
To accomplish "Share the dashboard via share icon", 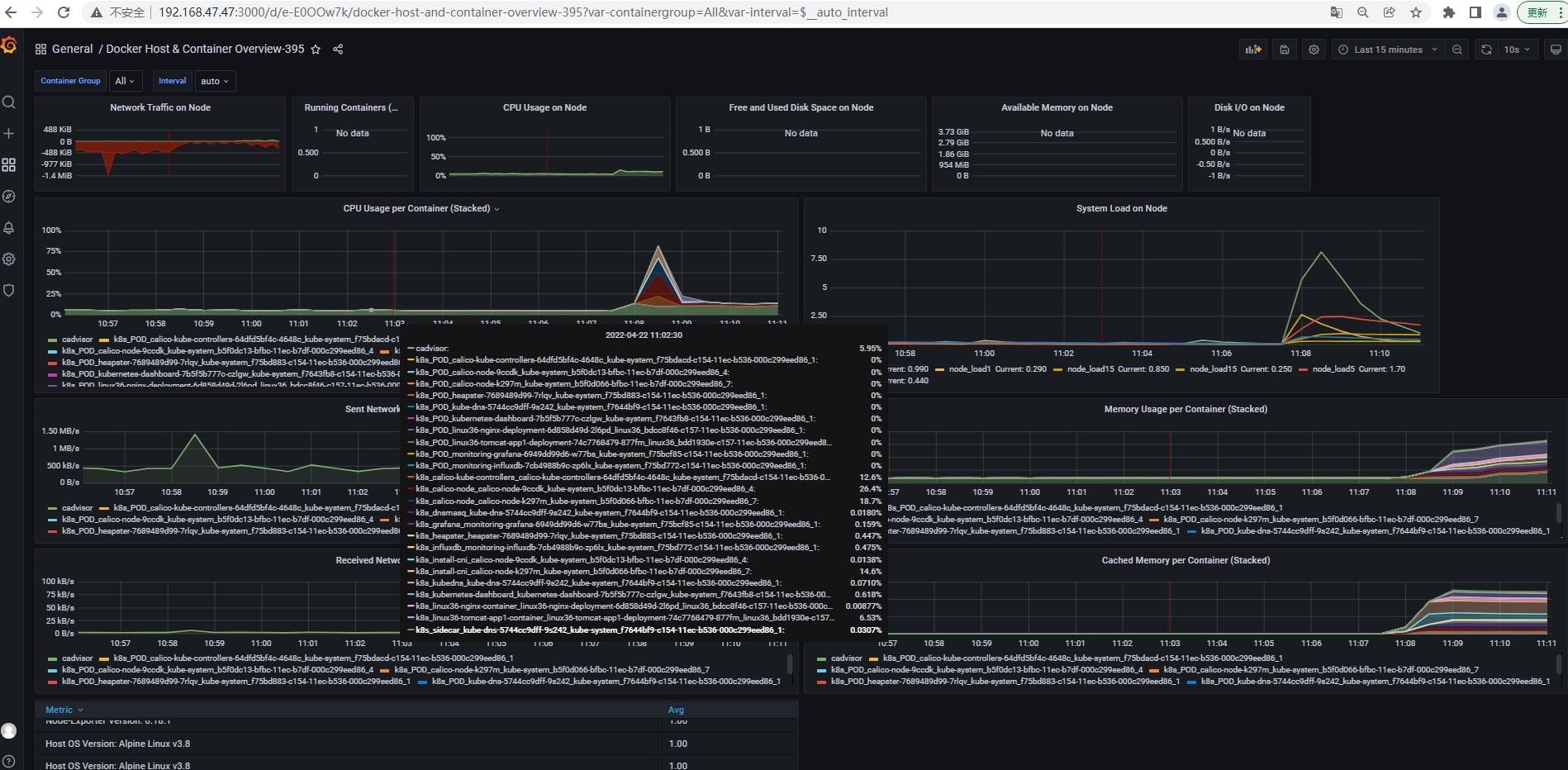I will coord(338,50).
